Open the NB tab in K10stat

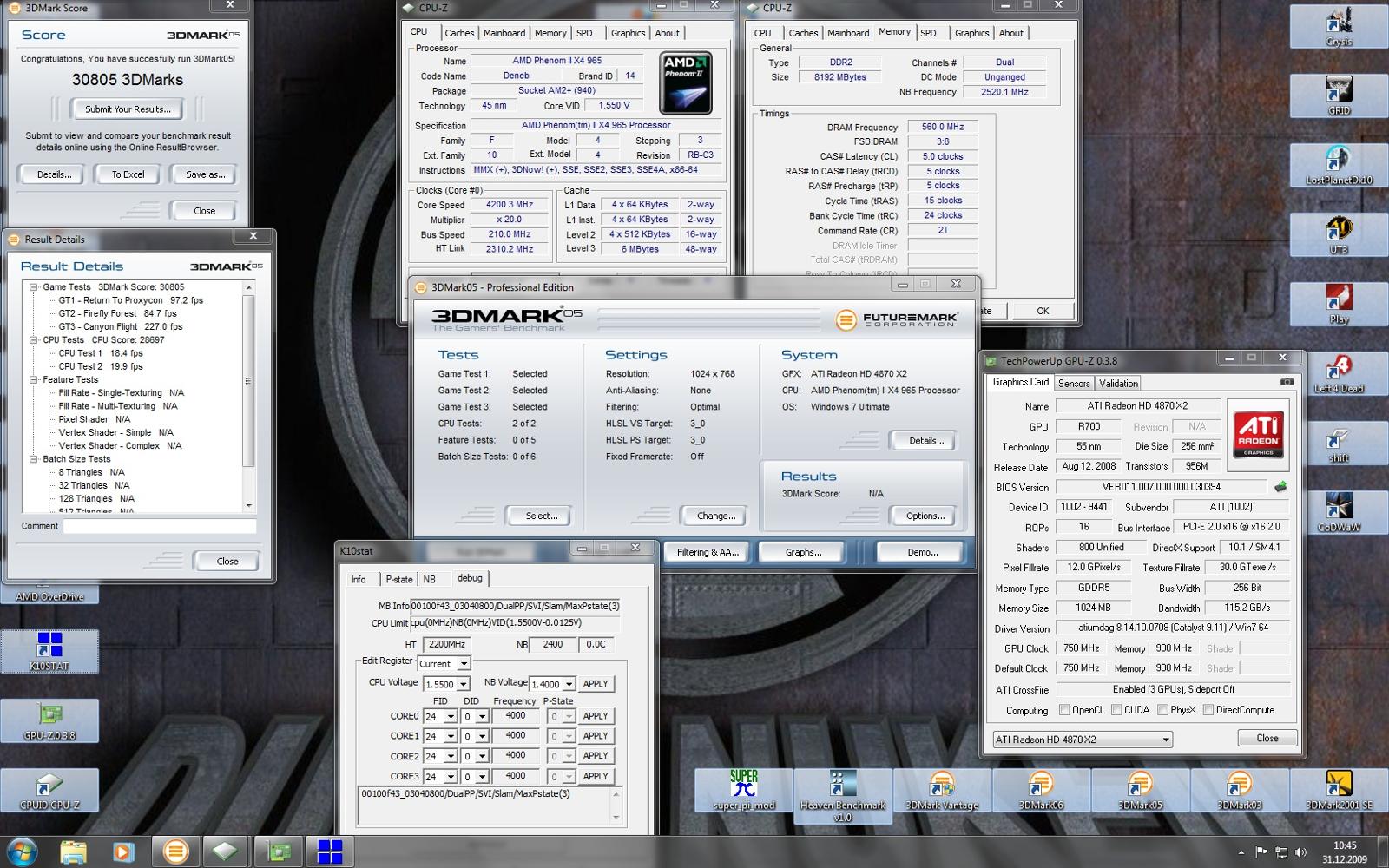429,579
